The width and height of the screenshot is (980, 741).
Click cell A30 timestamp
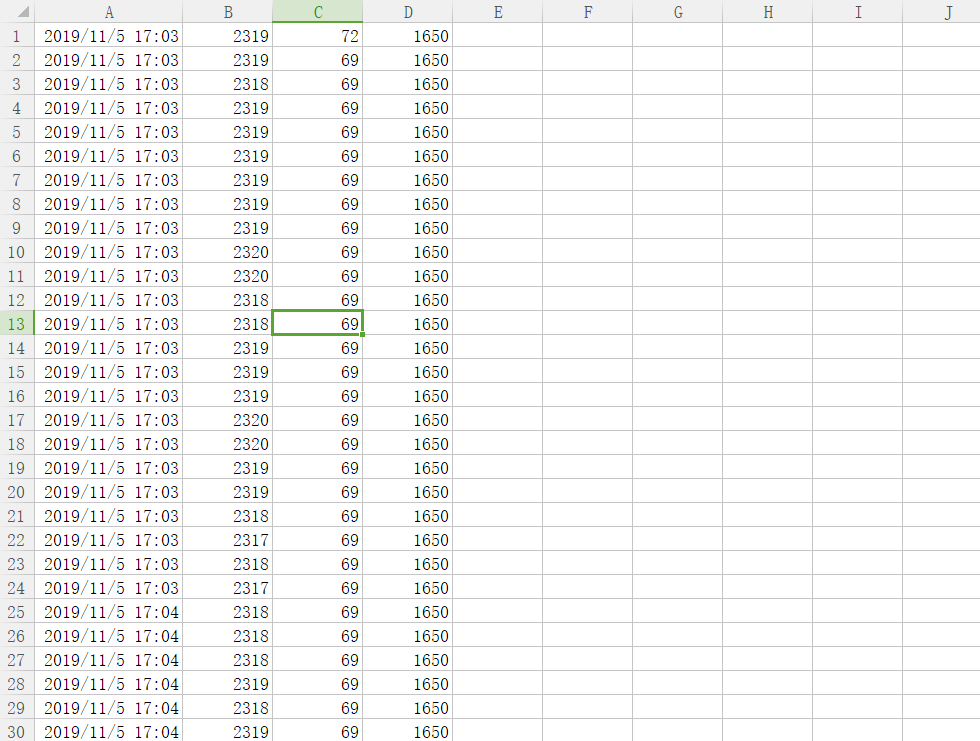109,731
